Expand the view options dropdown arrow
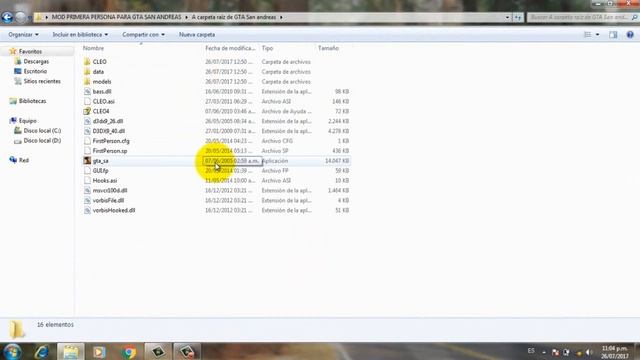The image size is (640, 360). coord(598,35)
